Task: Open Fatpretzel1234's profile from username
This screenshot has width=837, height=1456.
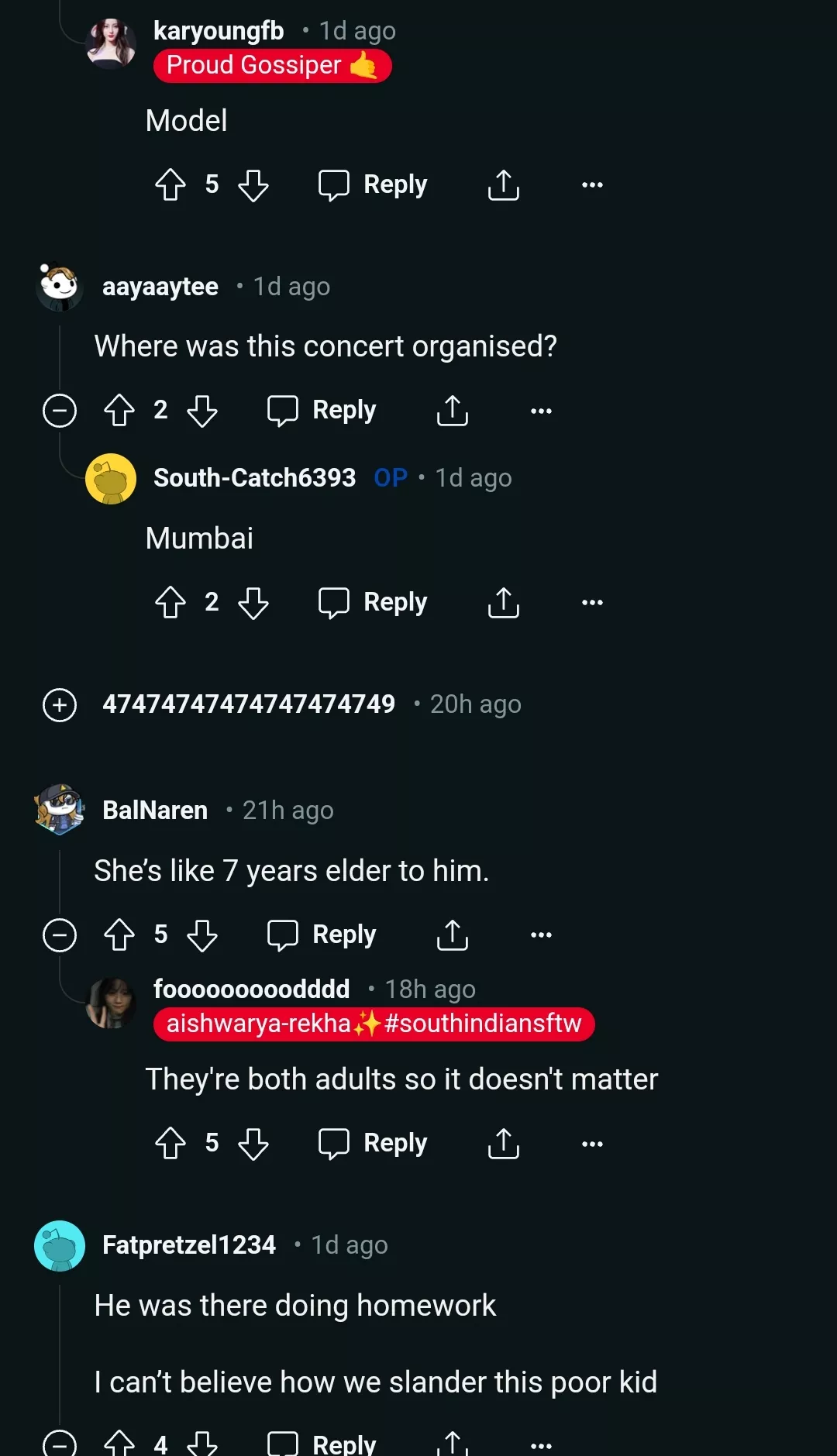Action: 189,1245
